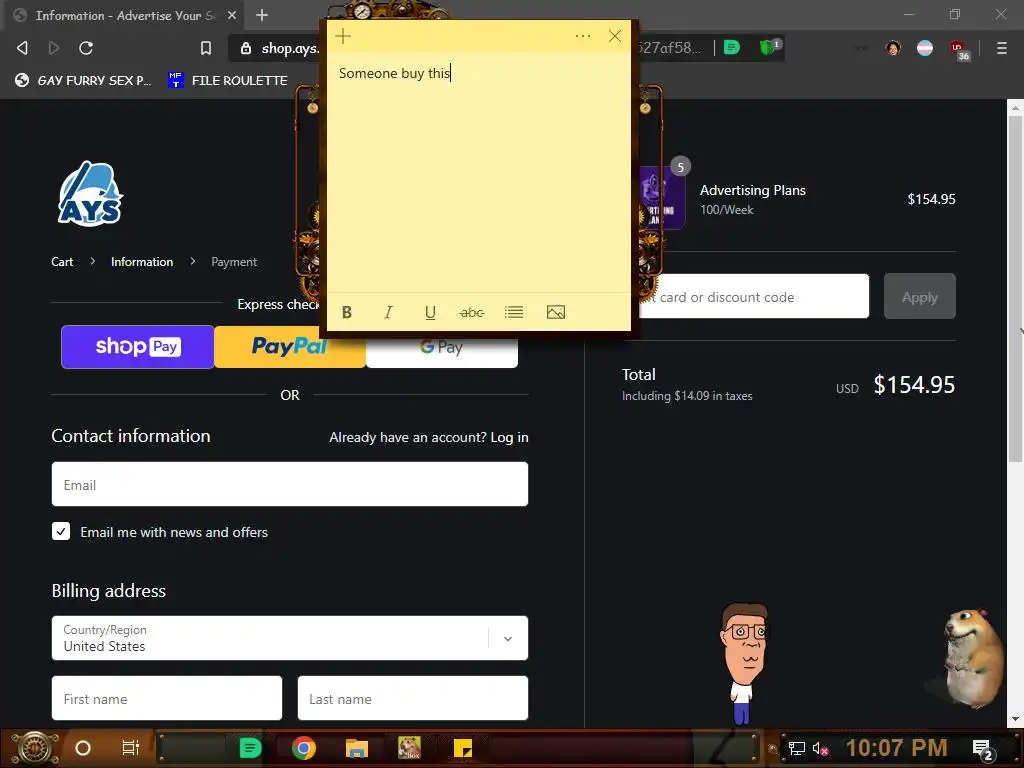This screenshot has height=768, width=1024.
Task: Insert image into sticky note
Action: (x=556, y=312)
